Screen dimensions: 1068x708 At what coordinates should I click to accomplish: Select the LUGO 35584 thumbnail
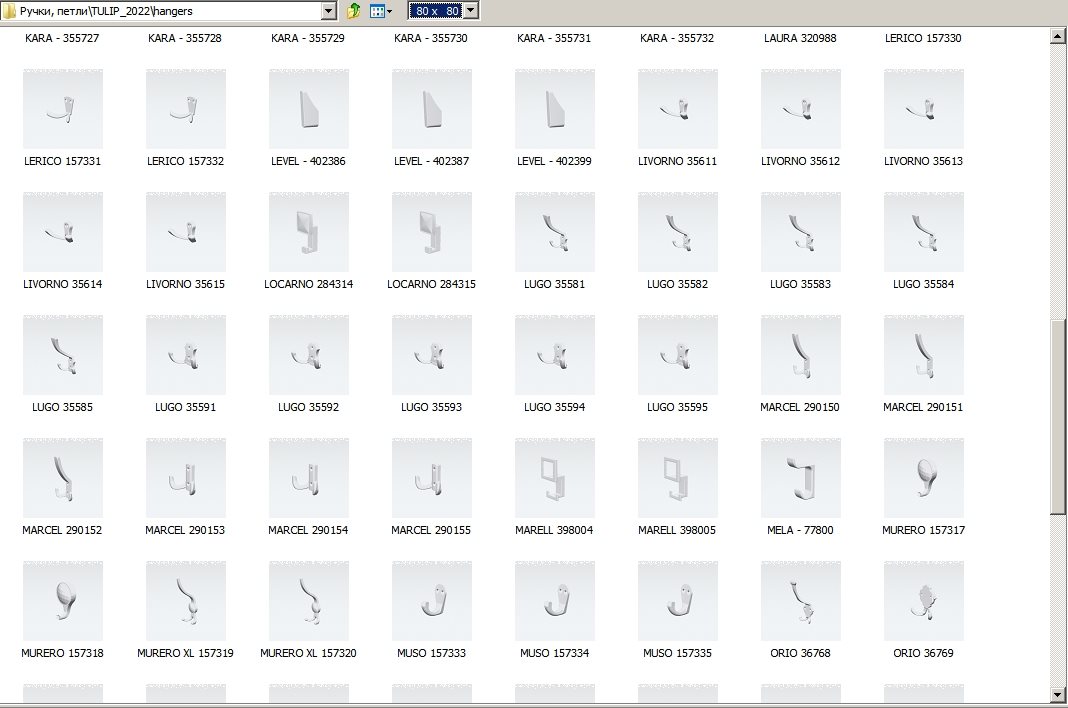click(x=924, y=232)
